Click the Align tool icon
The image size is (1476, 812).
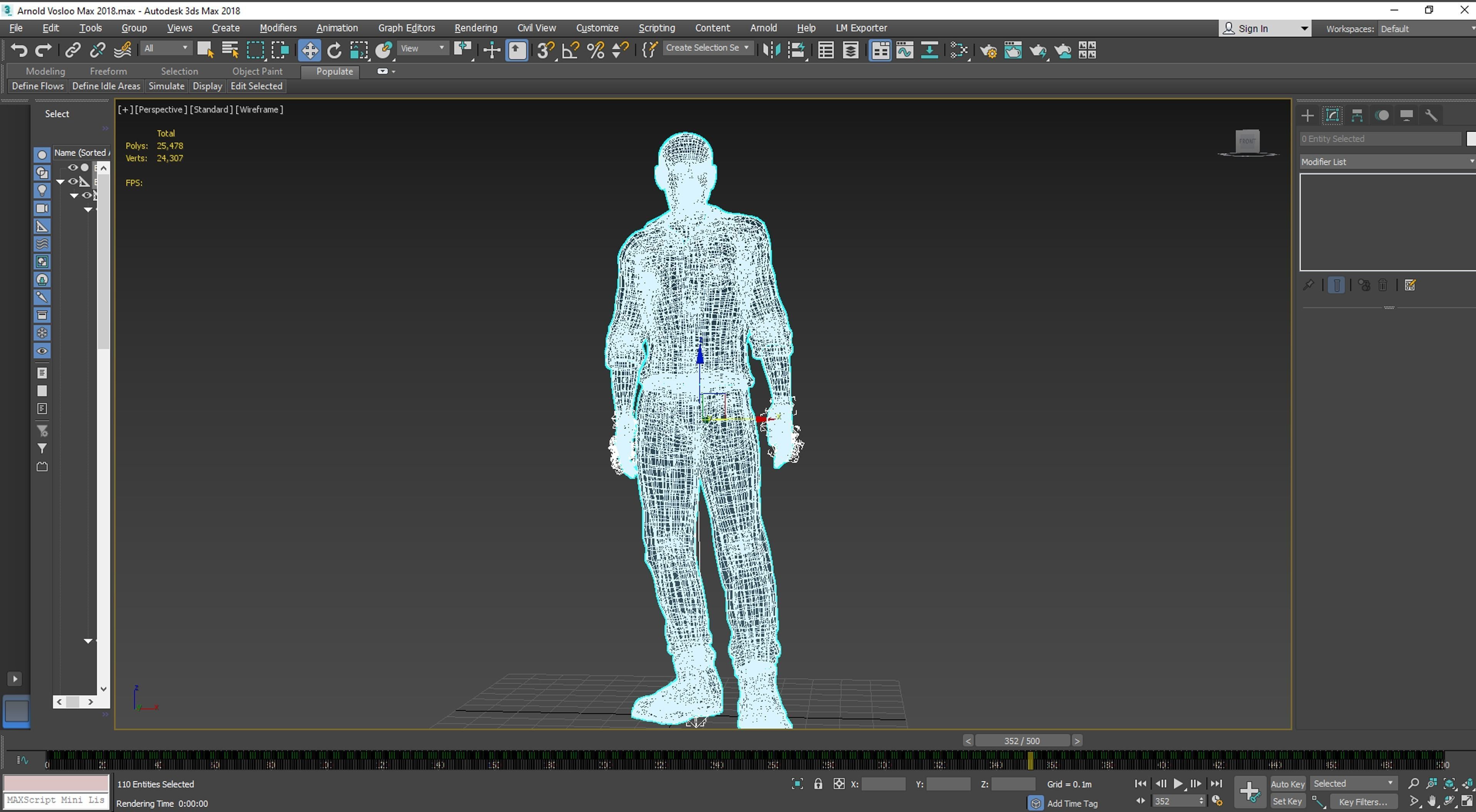click(x=797, y=50)
